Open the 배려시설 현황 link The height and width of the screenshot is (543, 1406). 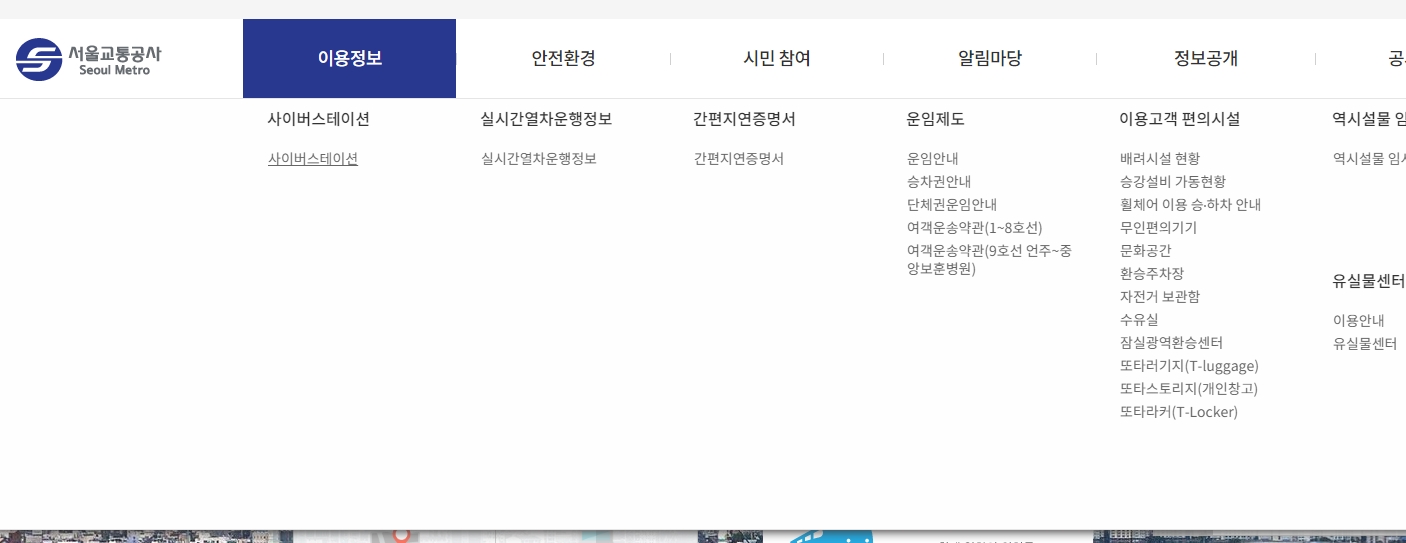tap(1159, 158)
